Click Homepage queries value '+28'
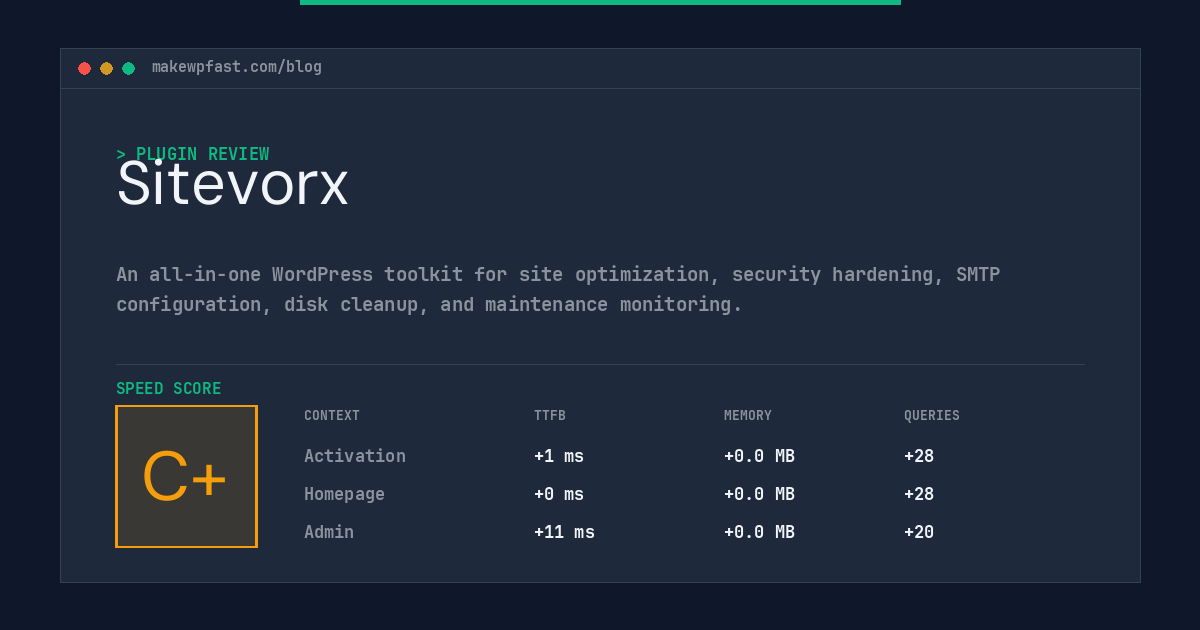The image size is (1200, 630). click(x=919, y=494)
